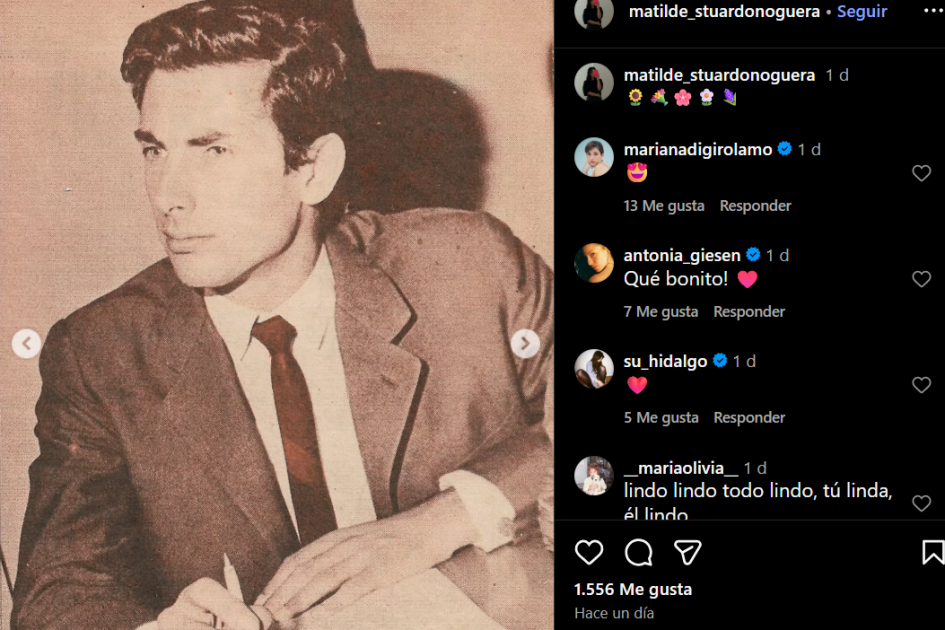Reply to su_hidalgo's comment
945x630 pixels.
point(749,418)
